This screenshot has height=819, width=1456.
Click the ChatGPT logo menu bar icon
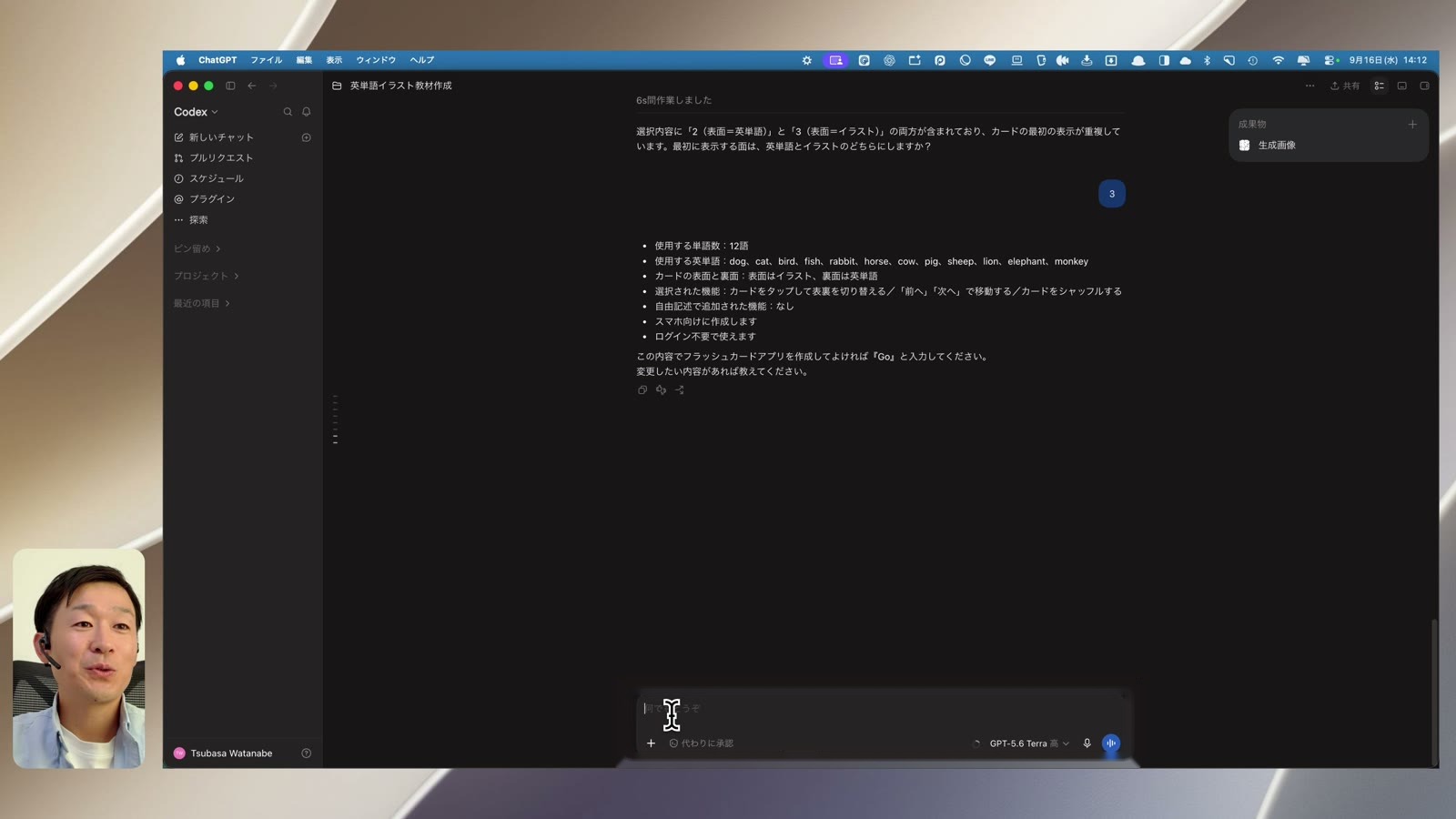[889, 60]
